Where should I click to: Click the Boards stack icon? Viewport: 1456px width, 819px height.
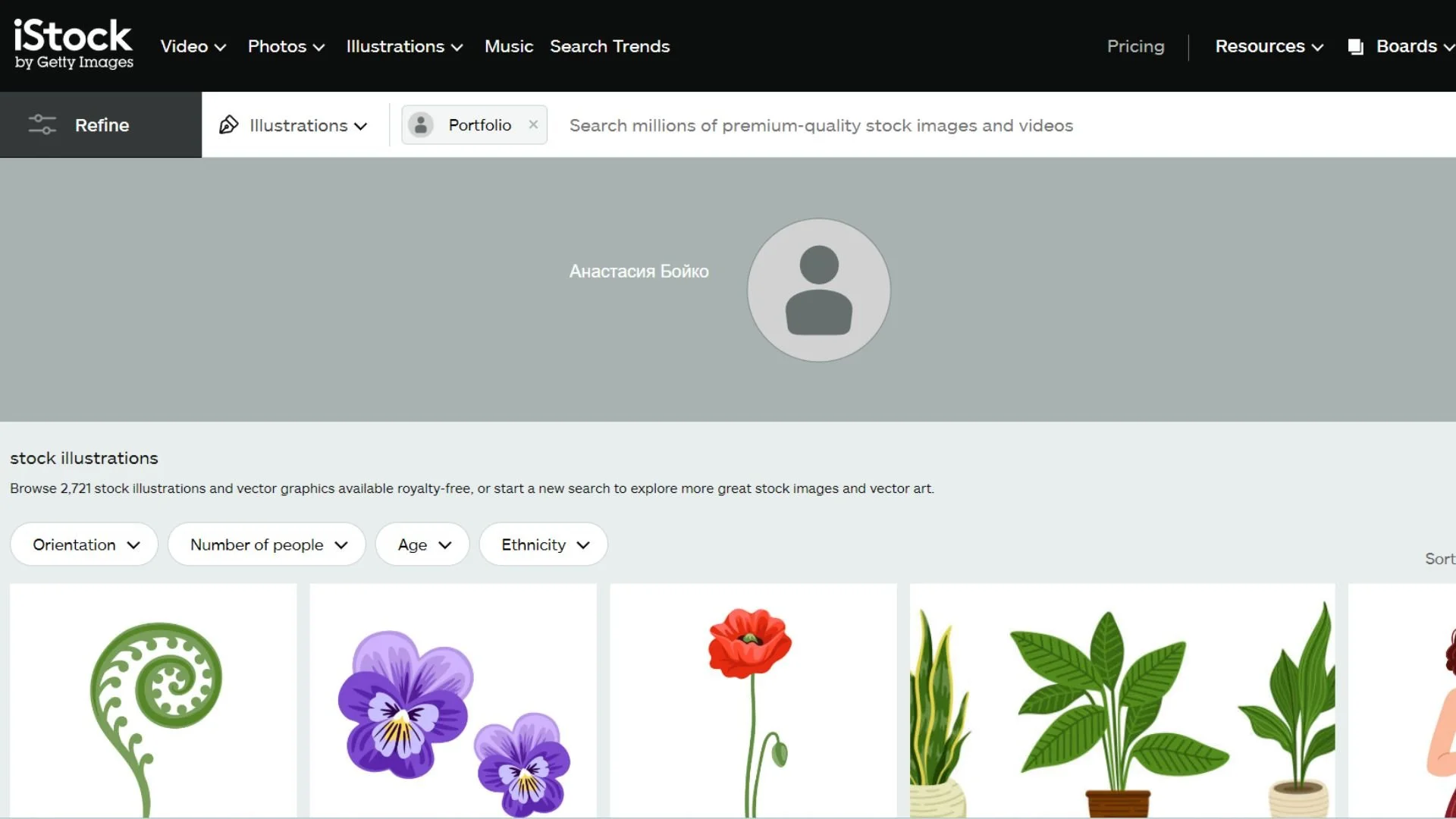pos(1357,46)
